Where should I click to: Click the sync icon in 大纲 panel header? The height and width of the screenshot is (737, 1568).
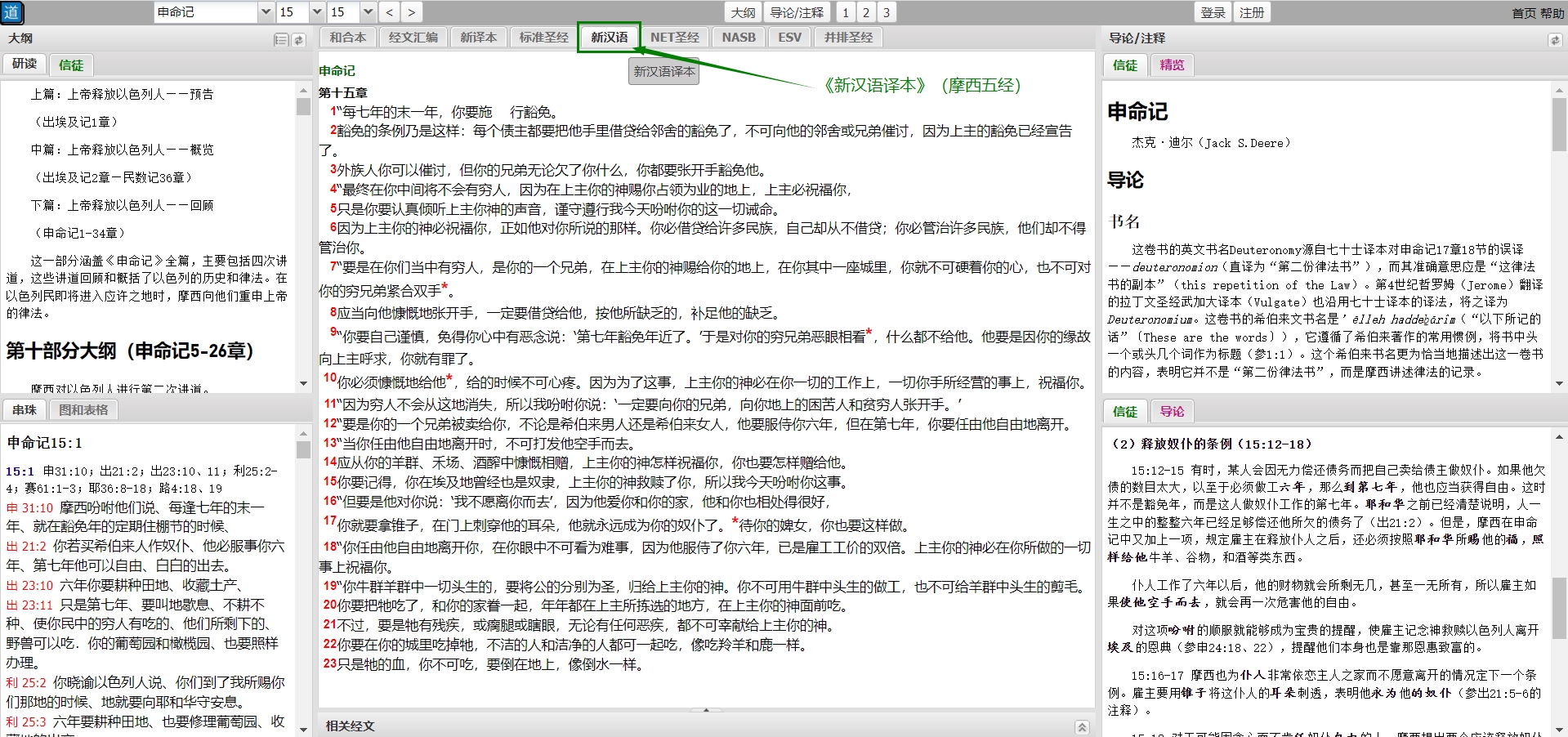click(x=299, y=40)
